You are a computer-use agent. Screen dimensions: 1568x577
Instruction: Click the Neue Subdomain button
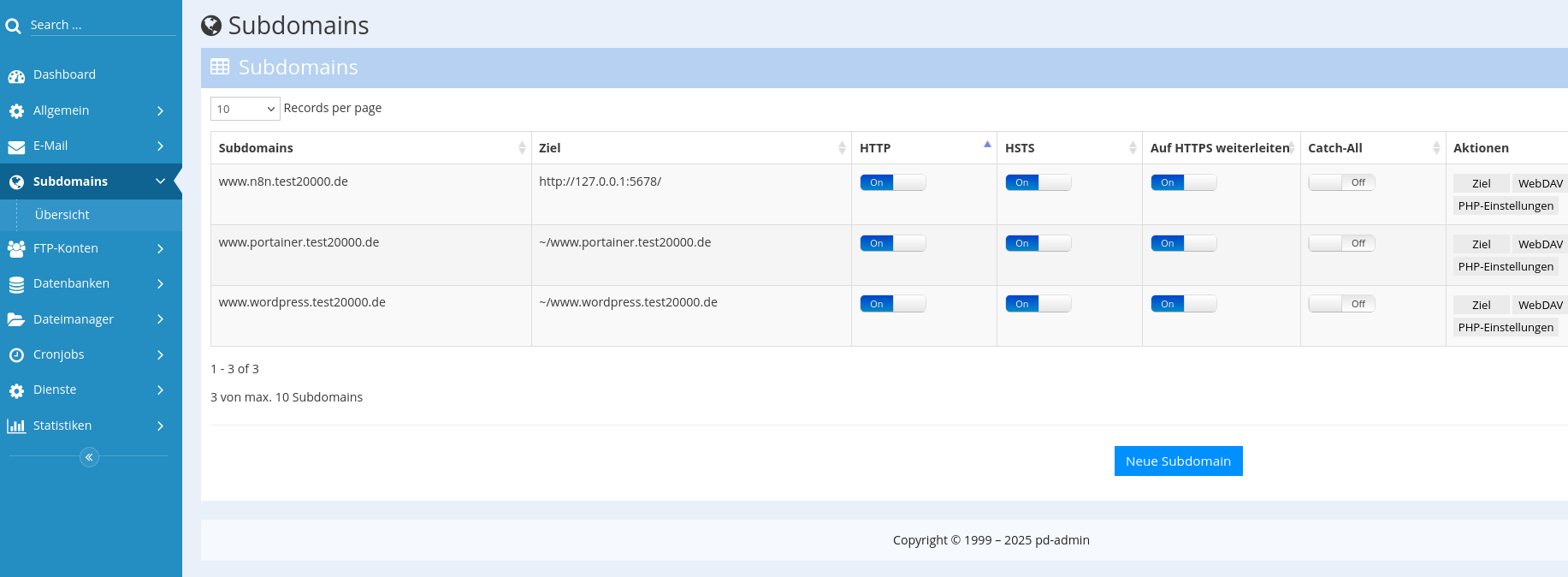tap(1178, 461)
